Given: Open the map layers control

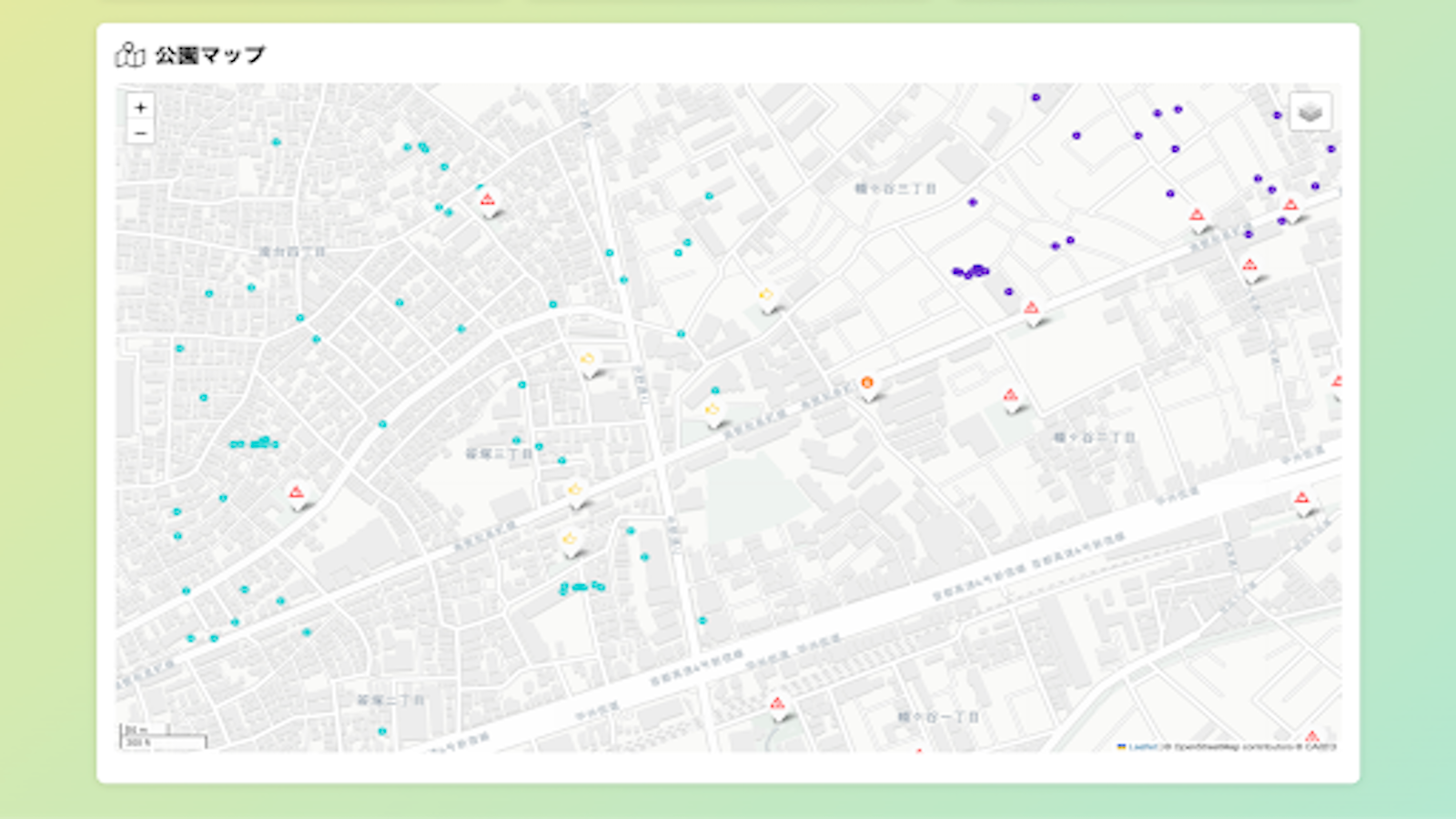Looking at the screenshot, I should (x=1309, y=112).
